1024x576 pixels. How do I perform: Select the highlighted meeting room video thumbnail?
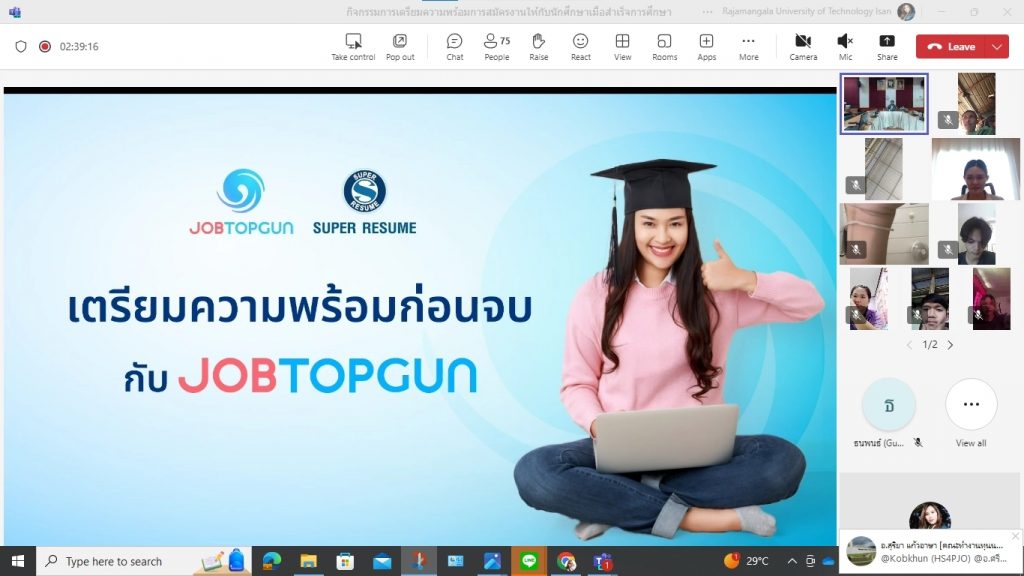tap(884, 103)
